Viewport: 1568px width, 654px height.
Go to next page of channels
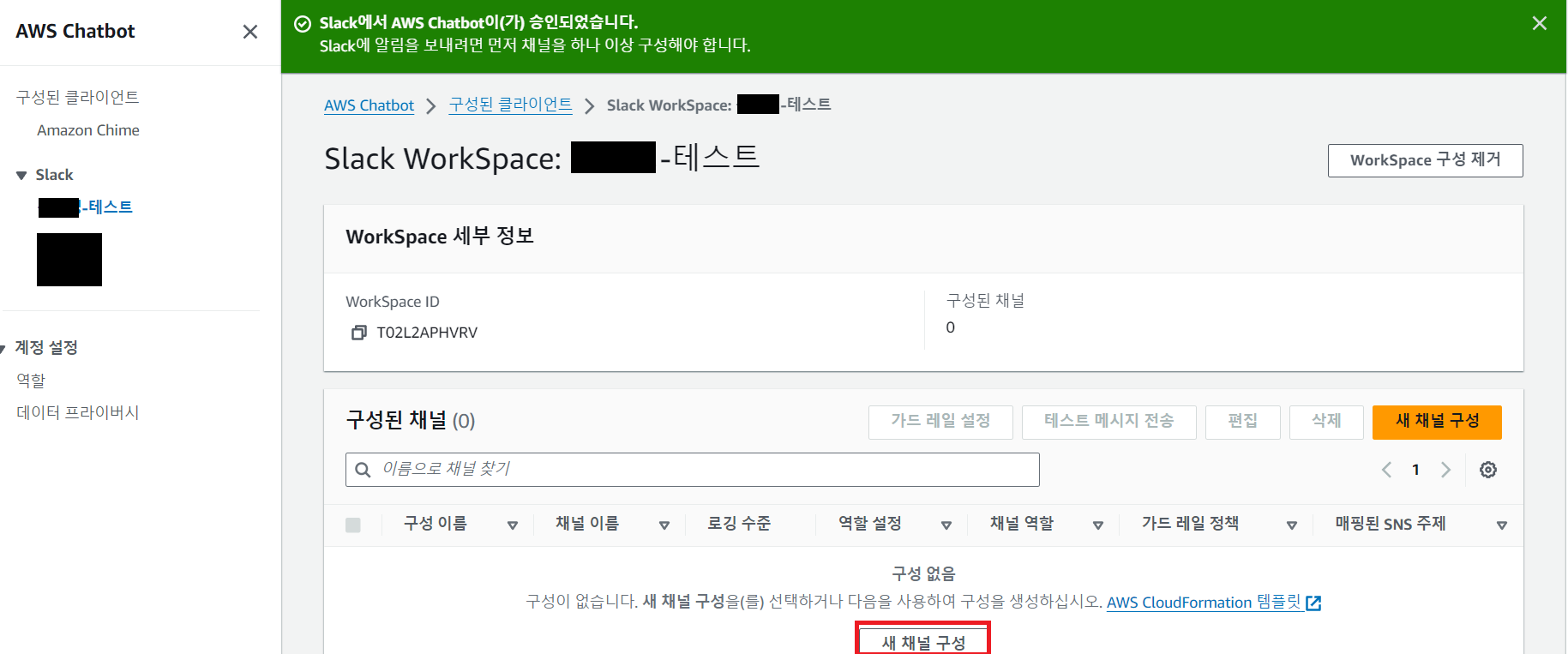tap(1446, 470)
